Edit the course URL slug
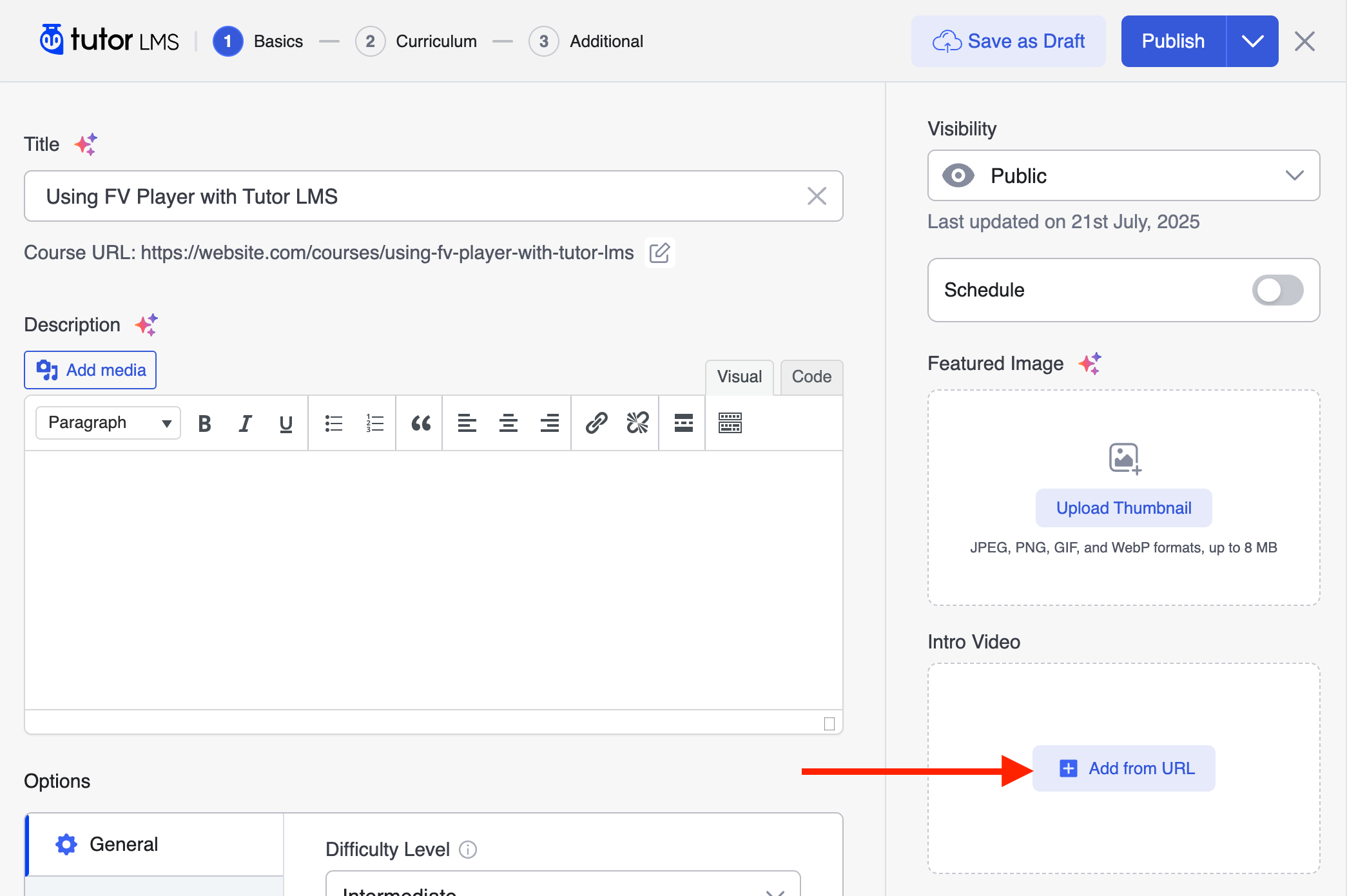Image resolution: width=1347 pixels, height=896 pixels. [659, 253]
